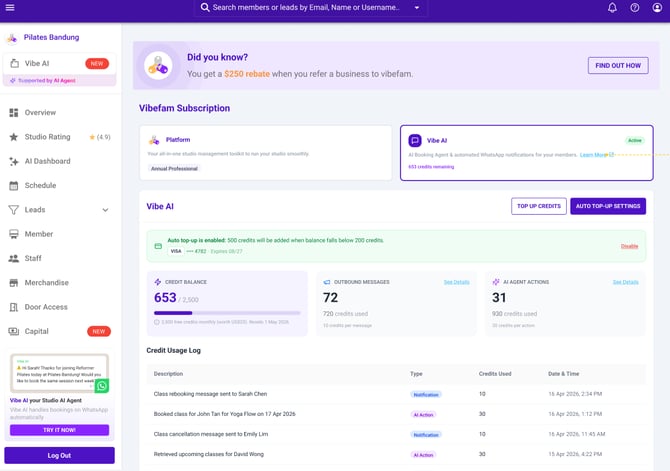Click the AI Agent Actions sparkle icon
The height and width of the screenshot is (471, 670).
(496, 282)
